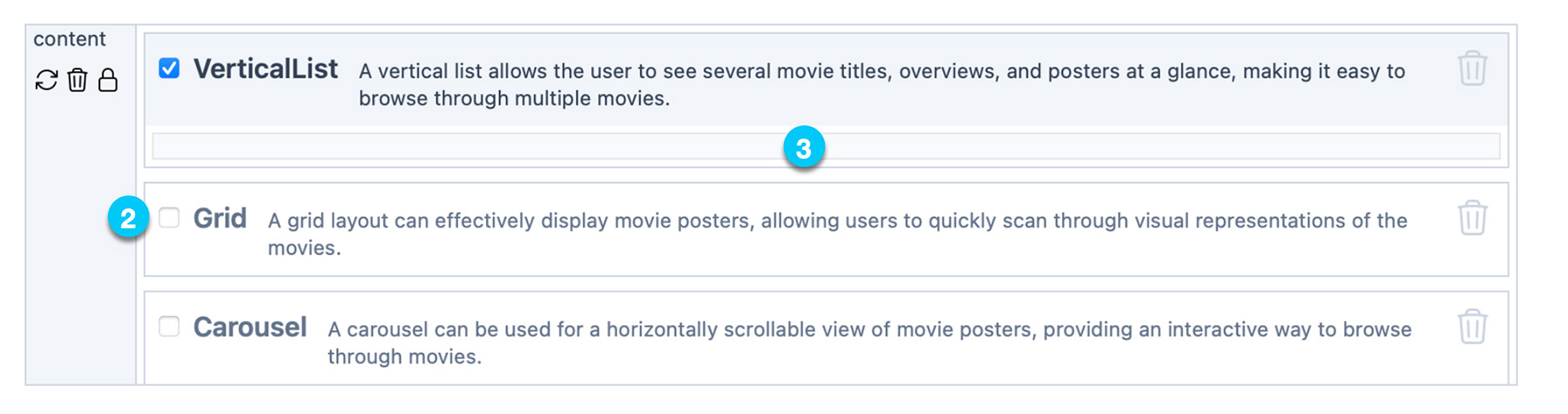Click the numbered marker 3 badge
Image resolution: width=1568 pixels, height=414 pixels.
[x=803, y=148]
